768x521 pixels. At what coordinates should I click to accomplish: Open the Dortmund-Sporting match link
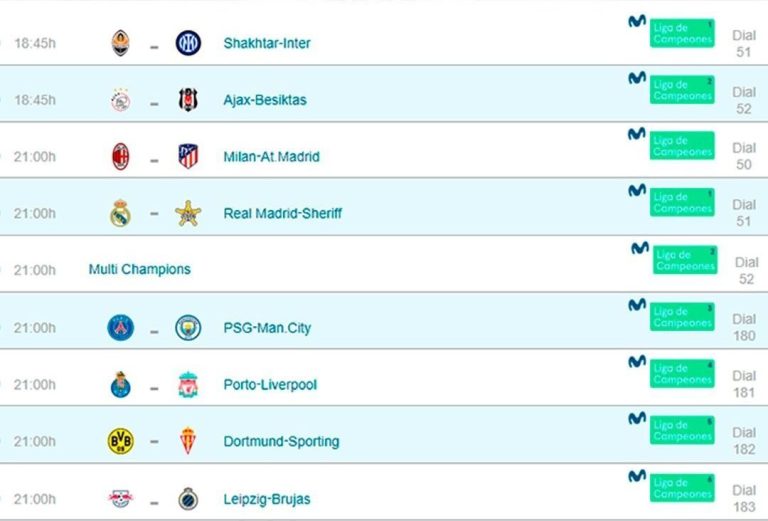(281, 441)
